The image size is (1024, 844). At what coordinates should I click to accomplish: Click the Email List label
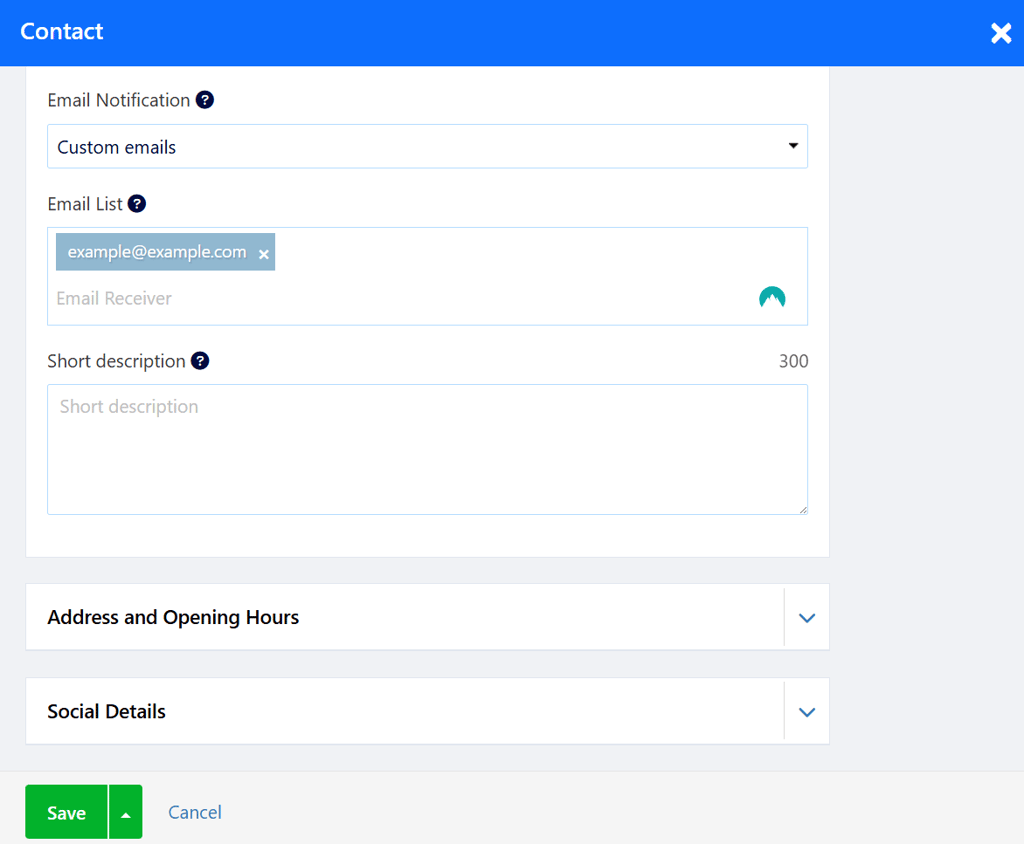(85, 204)
